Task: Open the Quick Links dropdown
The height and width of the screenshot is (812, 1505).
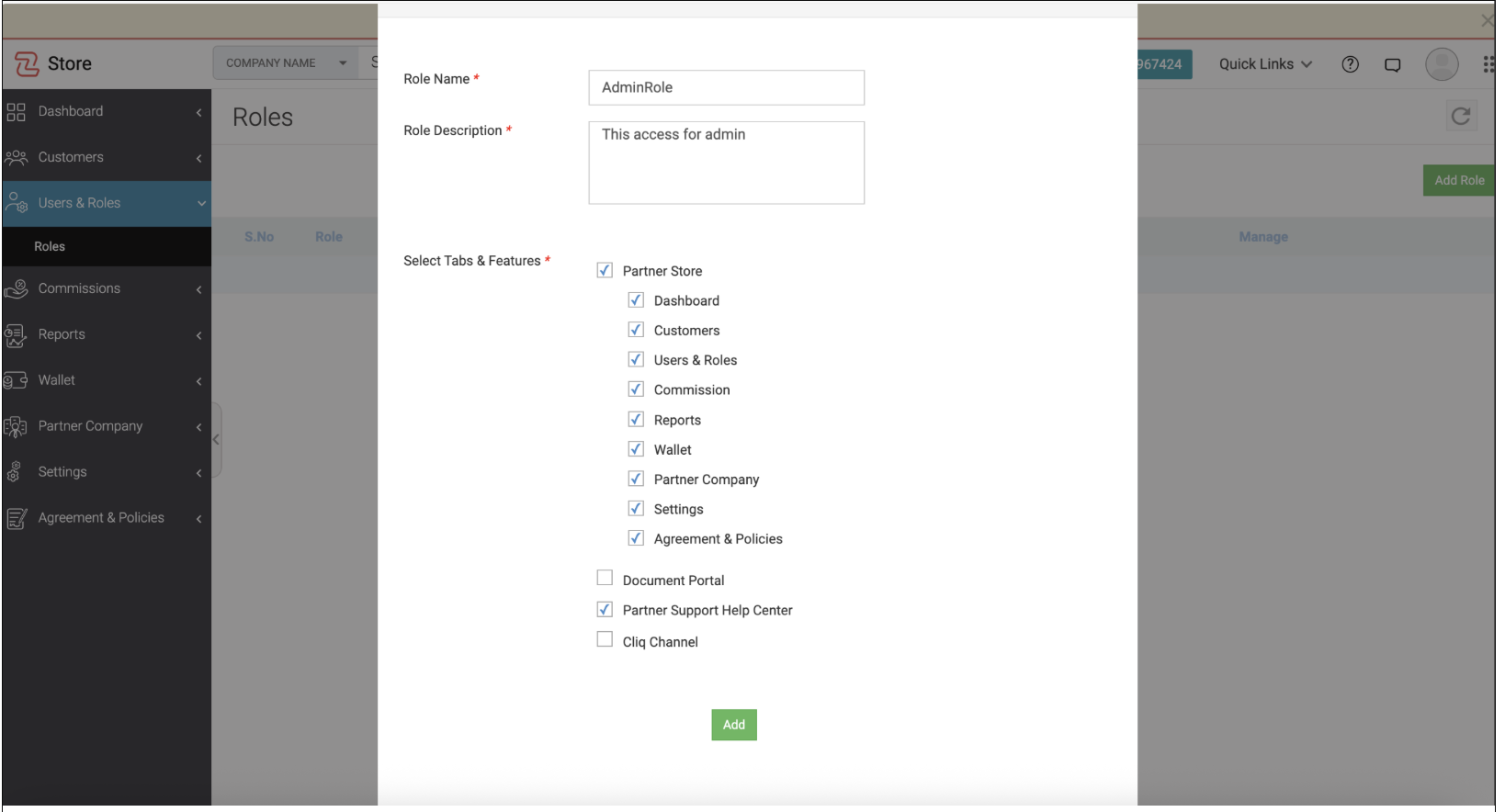Action: coord(1265,64)
